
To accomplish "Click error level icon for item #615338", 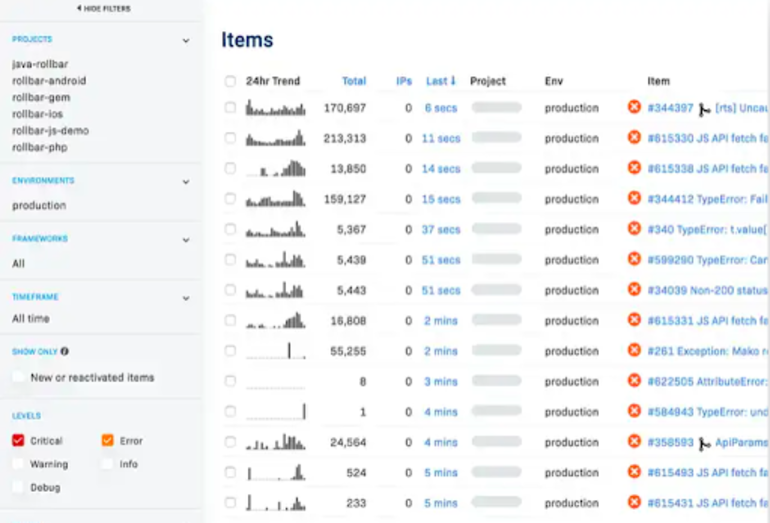I will [x=634, y=167].
